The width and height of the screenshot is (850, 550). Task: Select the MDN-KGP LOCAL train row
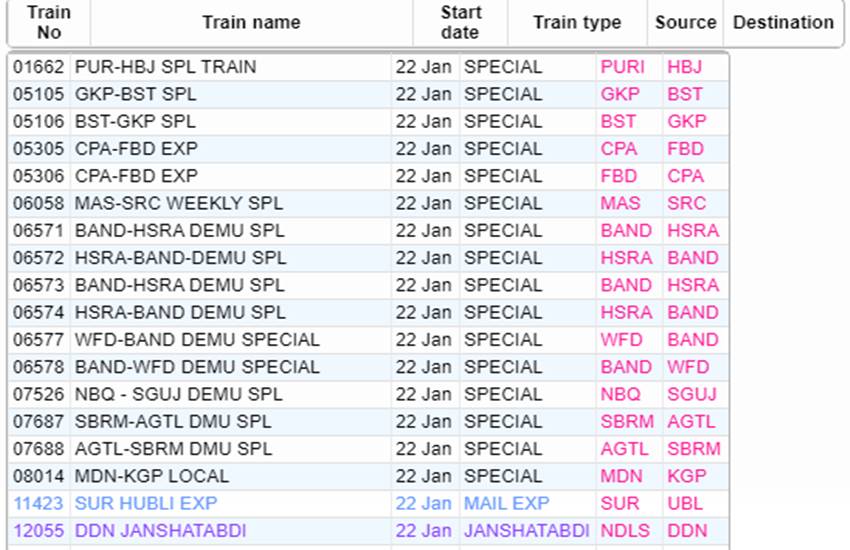pyautogui.click(x=369, y=476)
